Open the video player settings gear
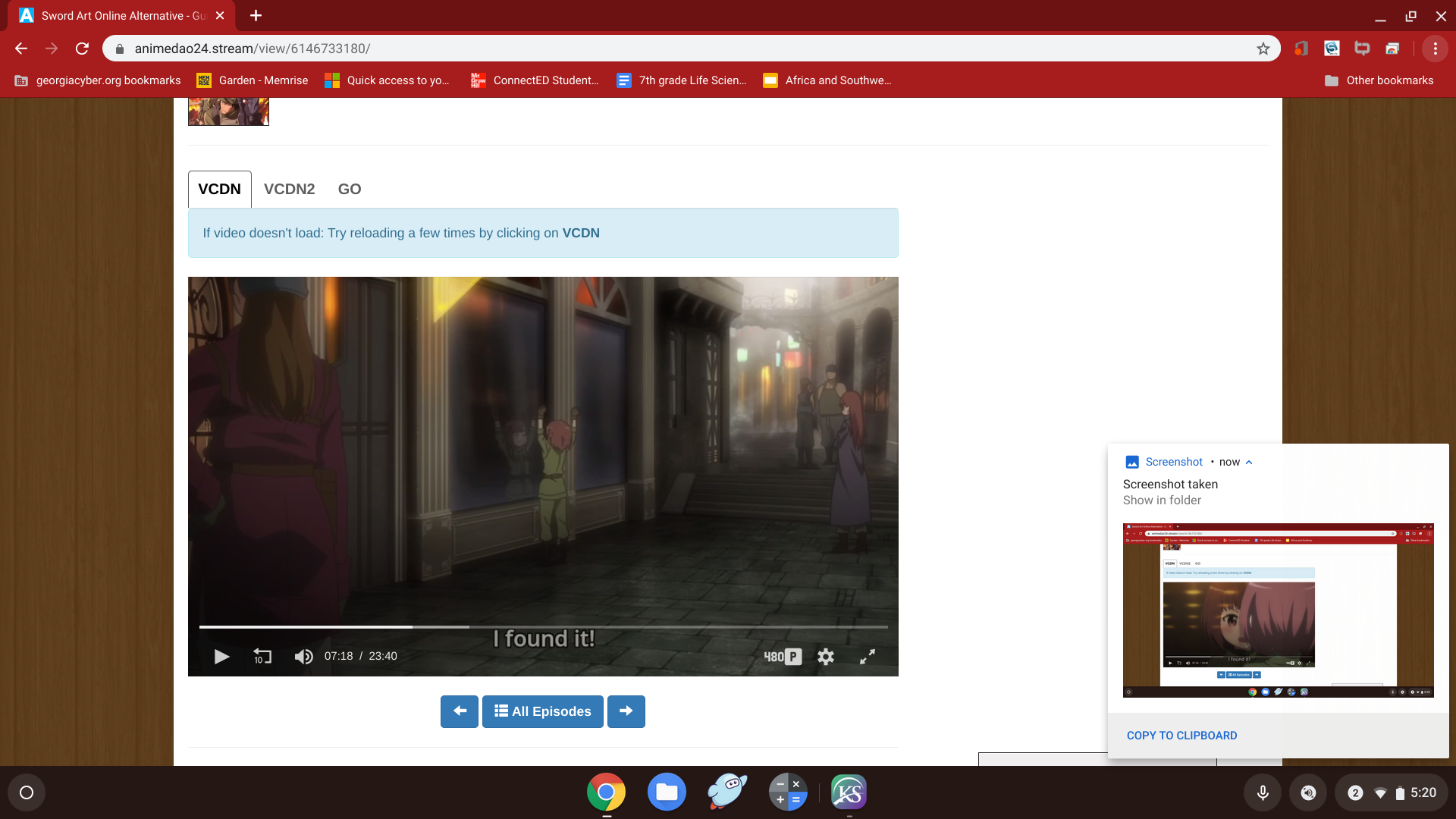 point(826,657)
